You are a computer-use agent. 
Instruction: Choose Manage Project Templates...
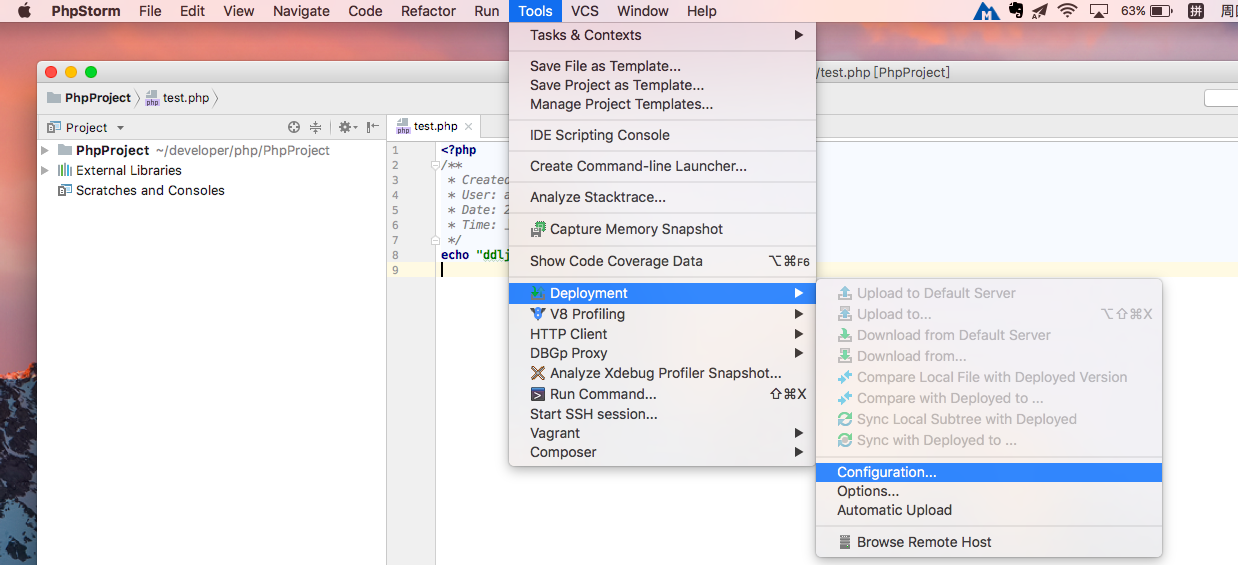point(662,104)
